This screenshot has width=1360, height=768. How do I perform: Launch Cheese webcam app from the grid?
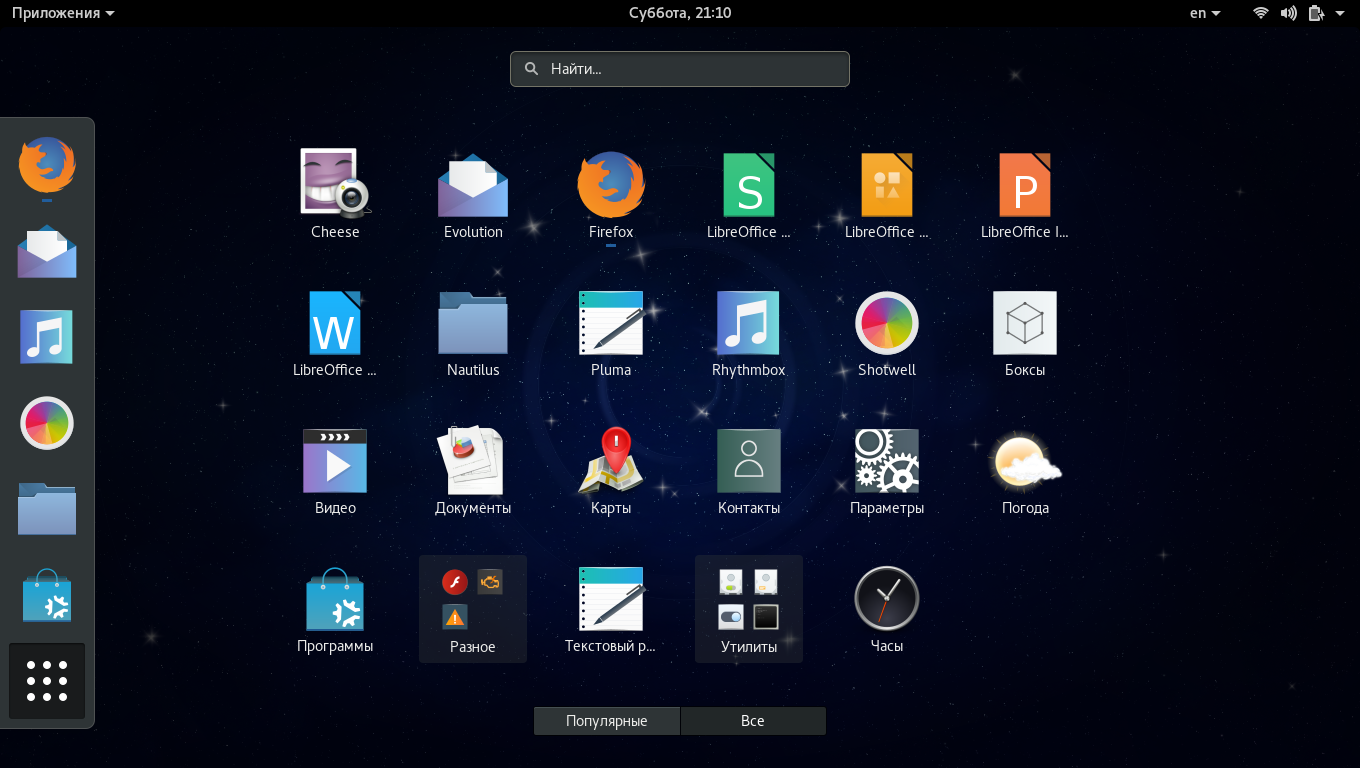coord(335,194)
